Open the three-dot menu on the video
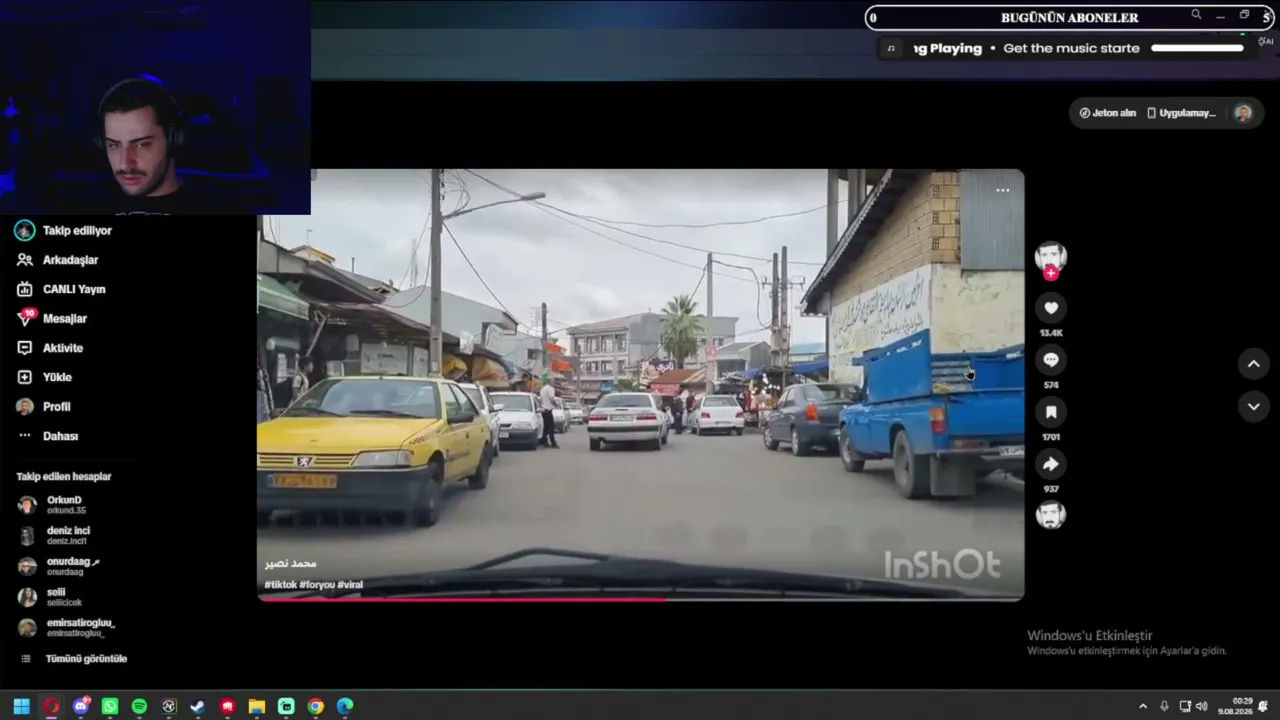The image size is (1280, 720). (x=1002, y=190)
